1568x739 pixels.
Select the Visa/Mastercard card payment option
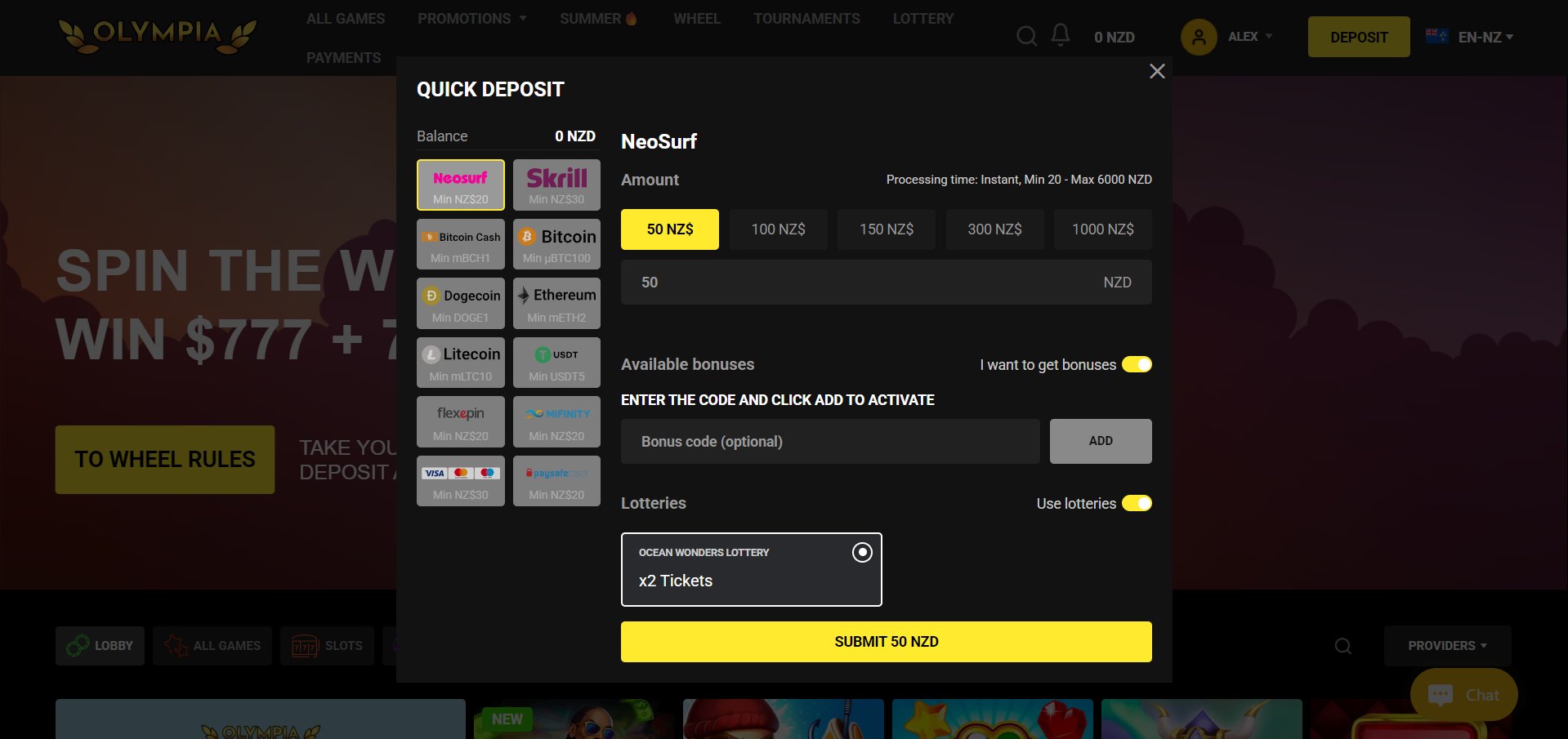pyautogui.click(x=460, y=481)
